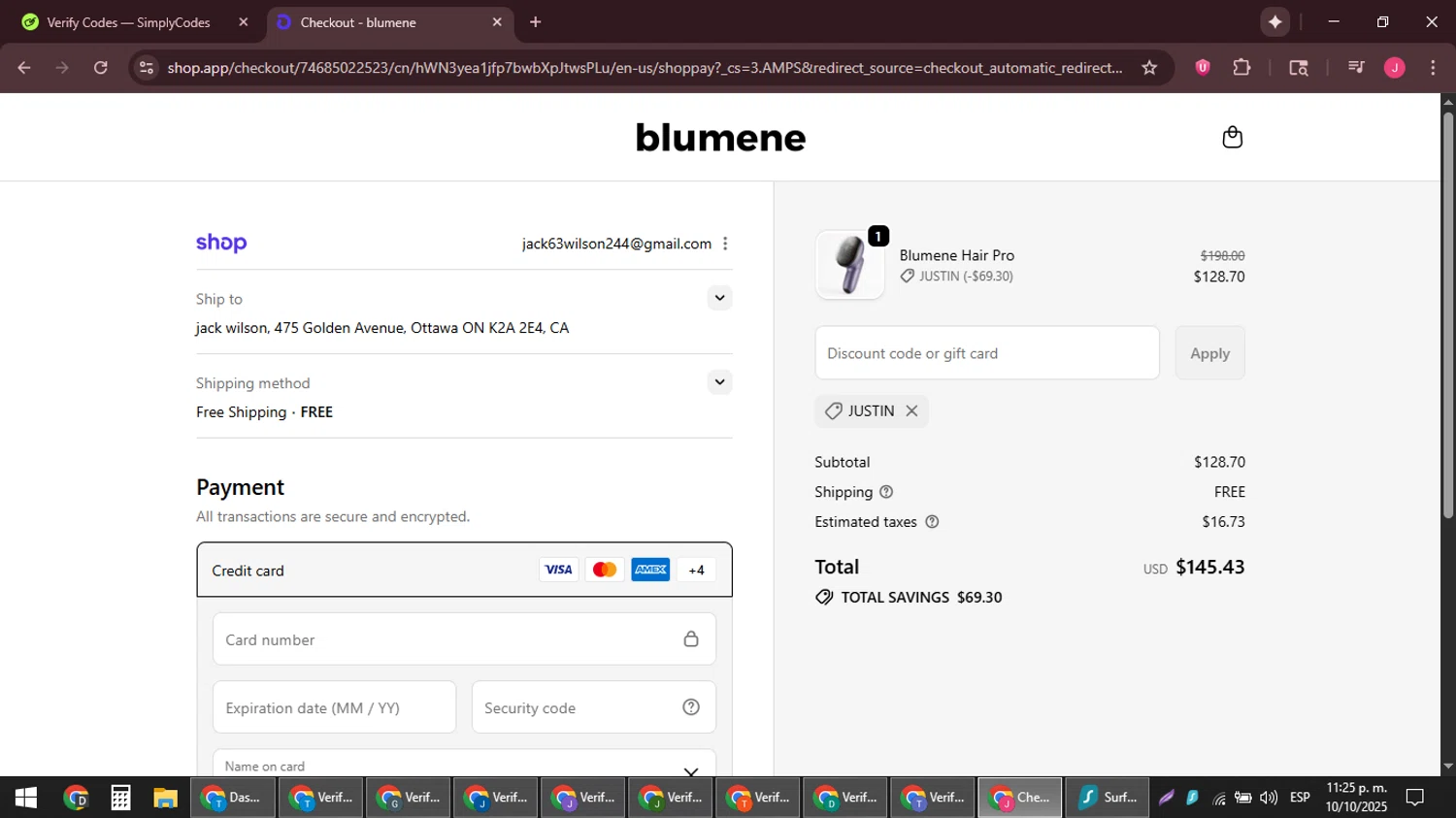
Task: Click the card number lock icon
Action: pos(691,639)
